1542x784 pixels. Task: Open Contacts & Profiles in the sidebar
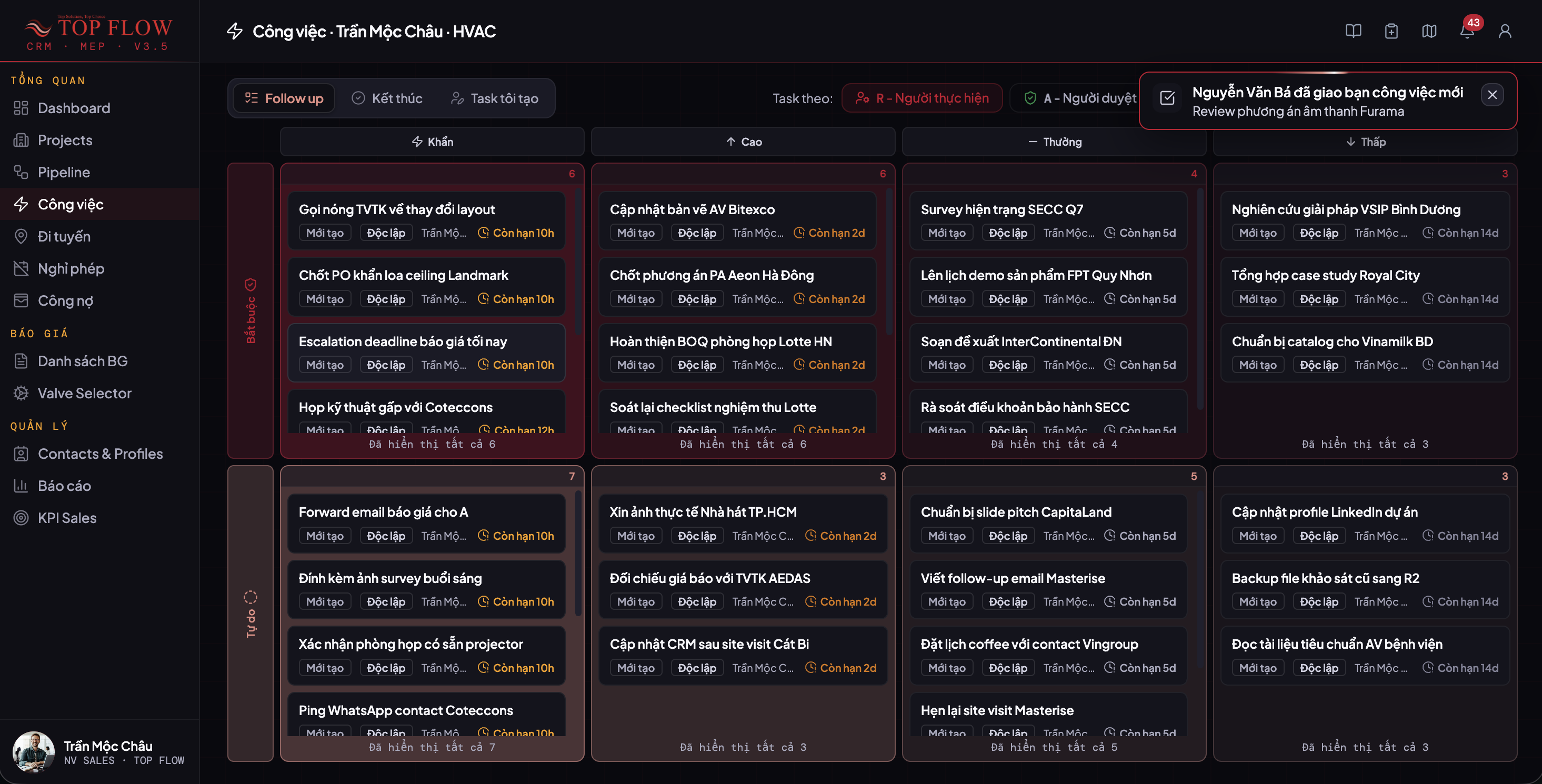(99, 454)
